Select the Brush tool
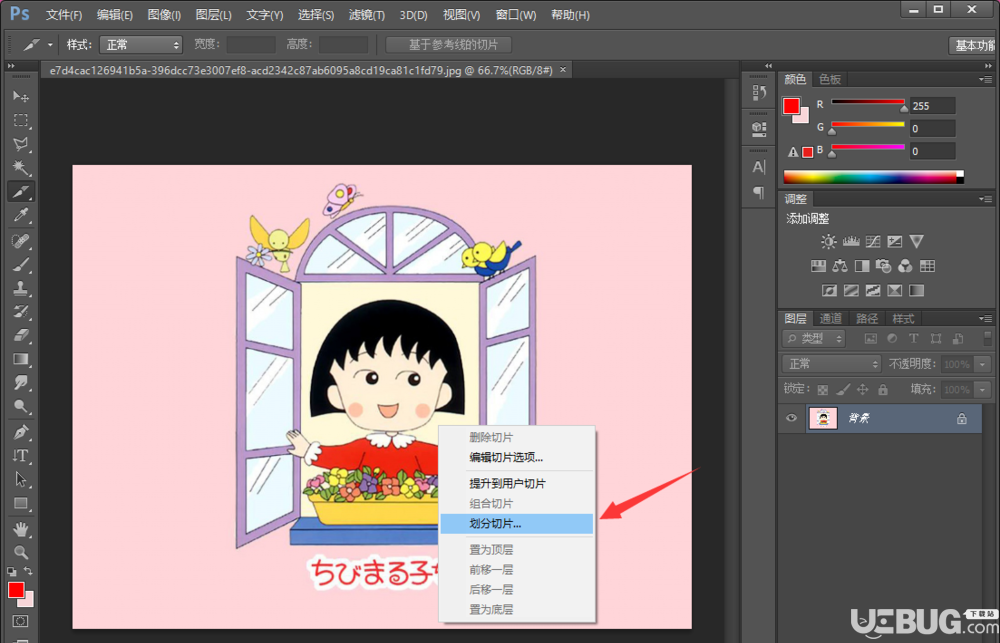This screenshot has height=643, width=1000. tap(20, 265)
